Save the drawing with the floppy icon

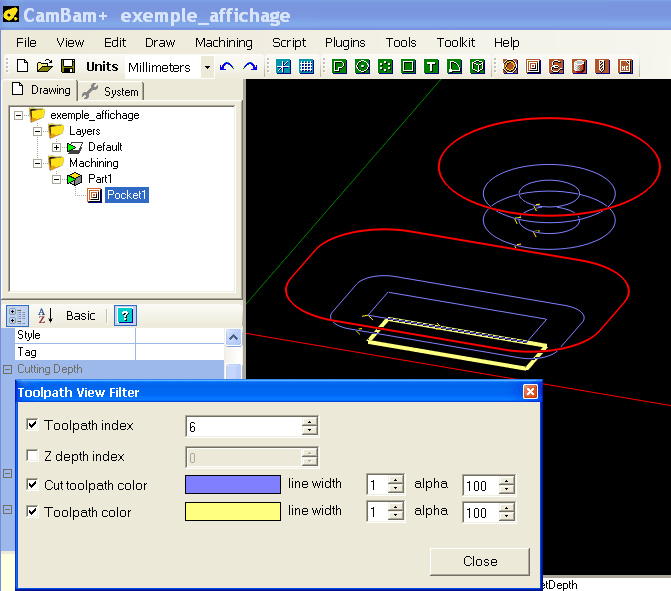(68, 66)
